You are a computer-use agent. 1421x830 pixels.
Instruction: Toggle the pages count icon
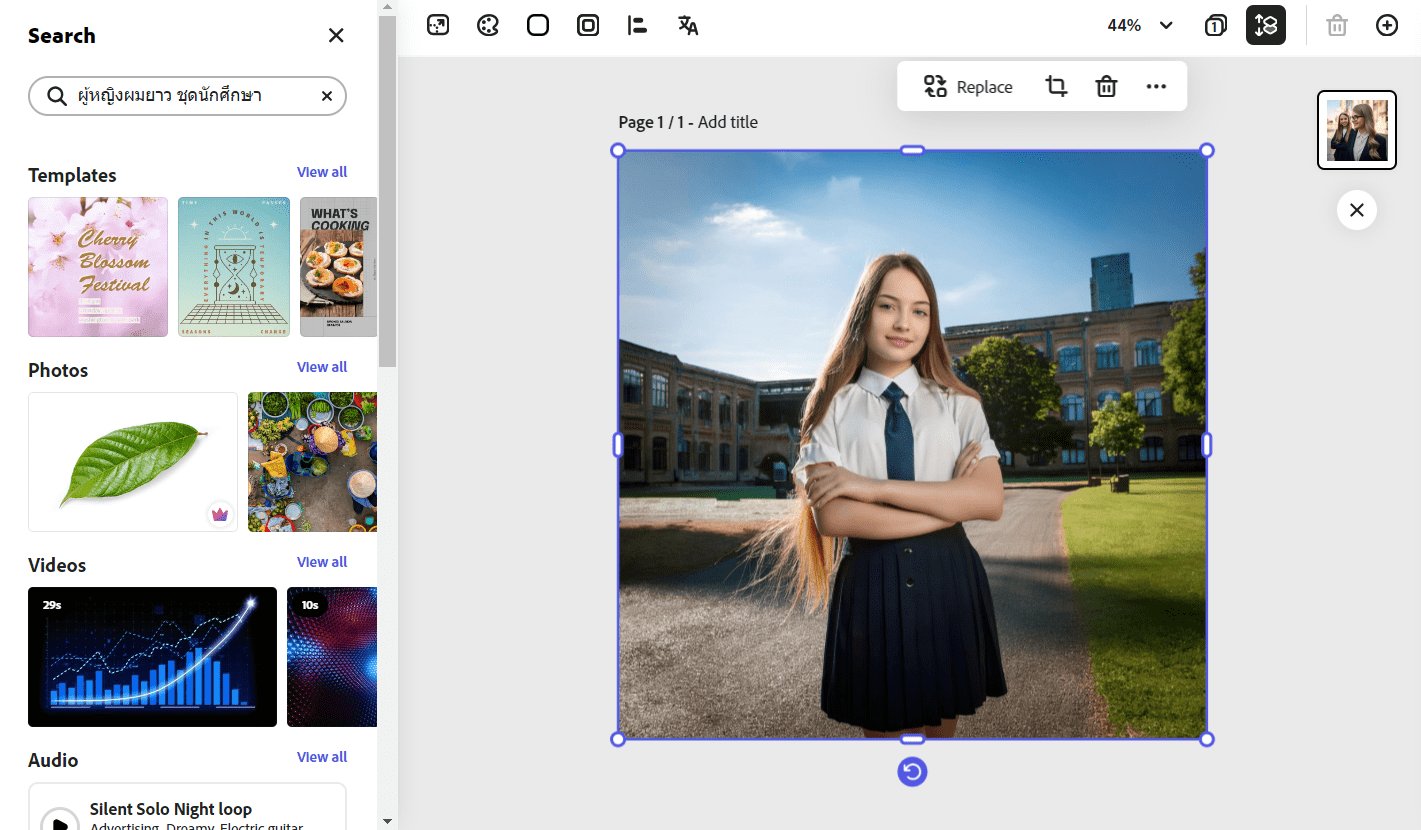1216,26
